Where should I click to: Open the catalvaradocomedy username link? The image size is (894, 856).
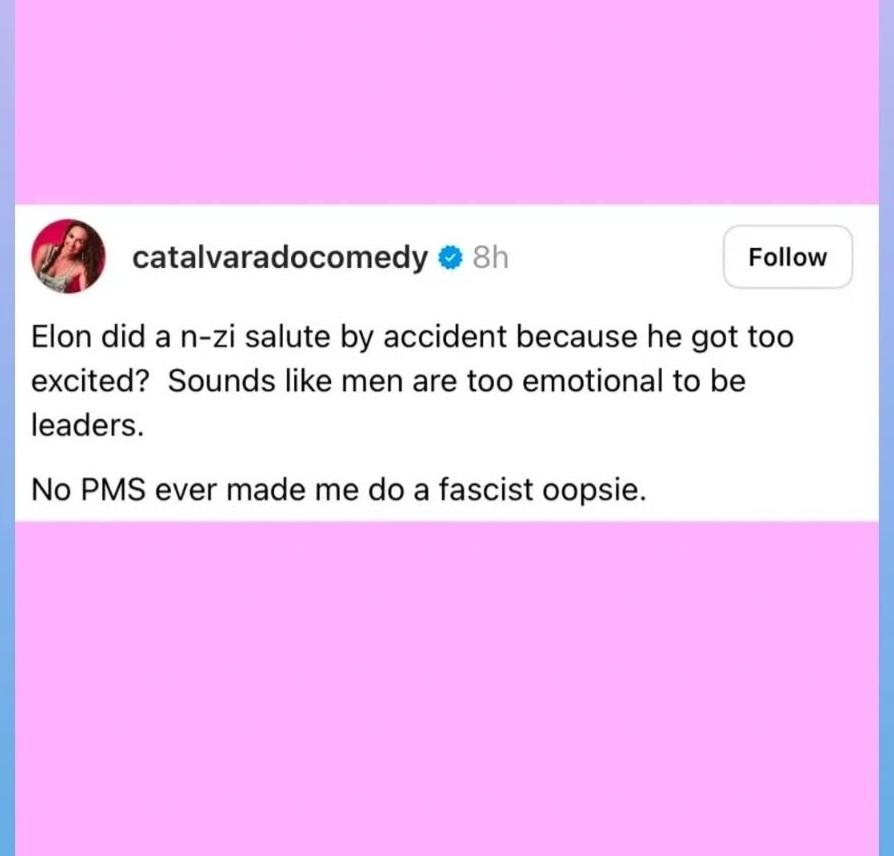point(279,258)
